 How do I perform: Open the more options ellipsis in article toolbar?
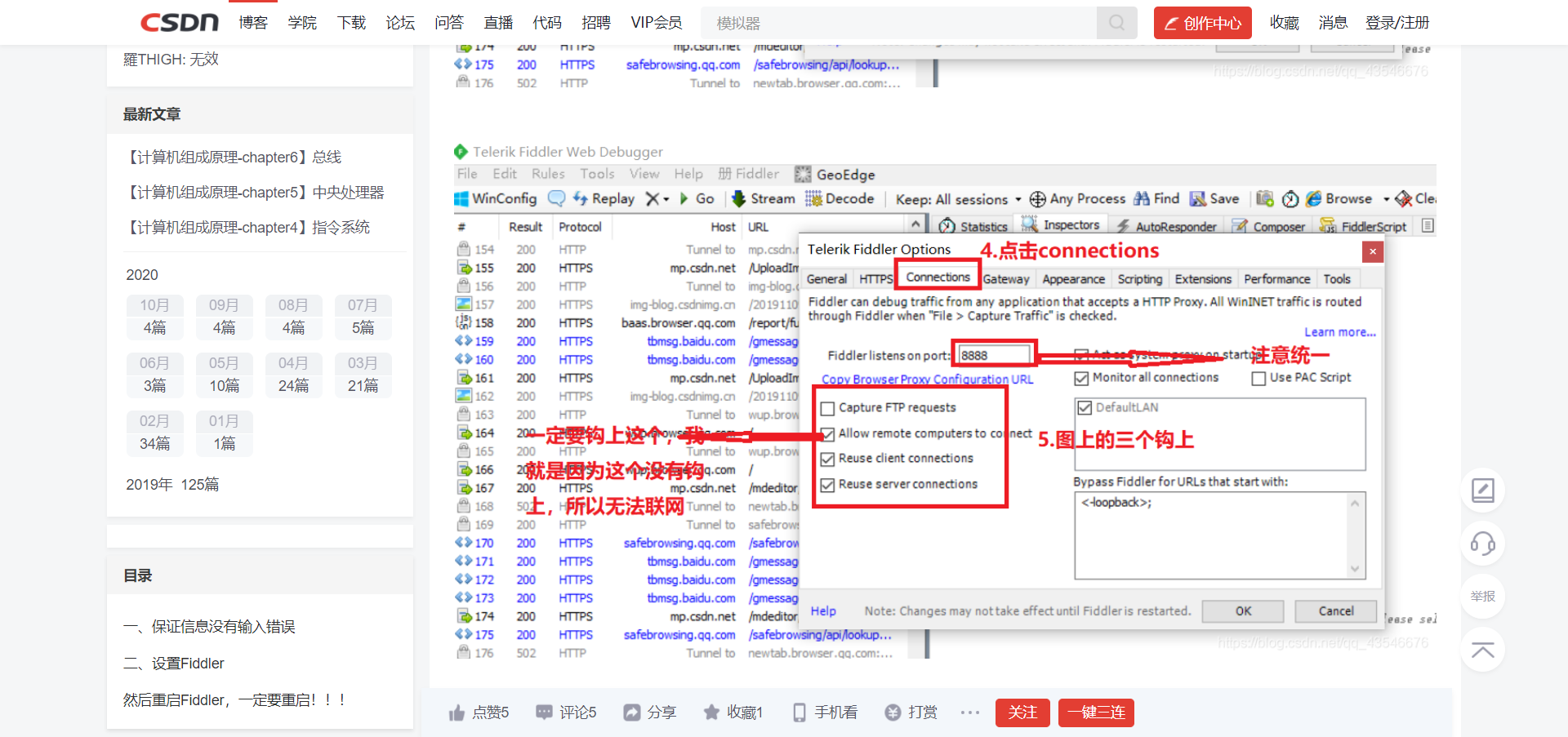pos(969,713)
